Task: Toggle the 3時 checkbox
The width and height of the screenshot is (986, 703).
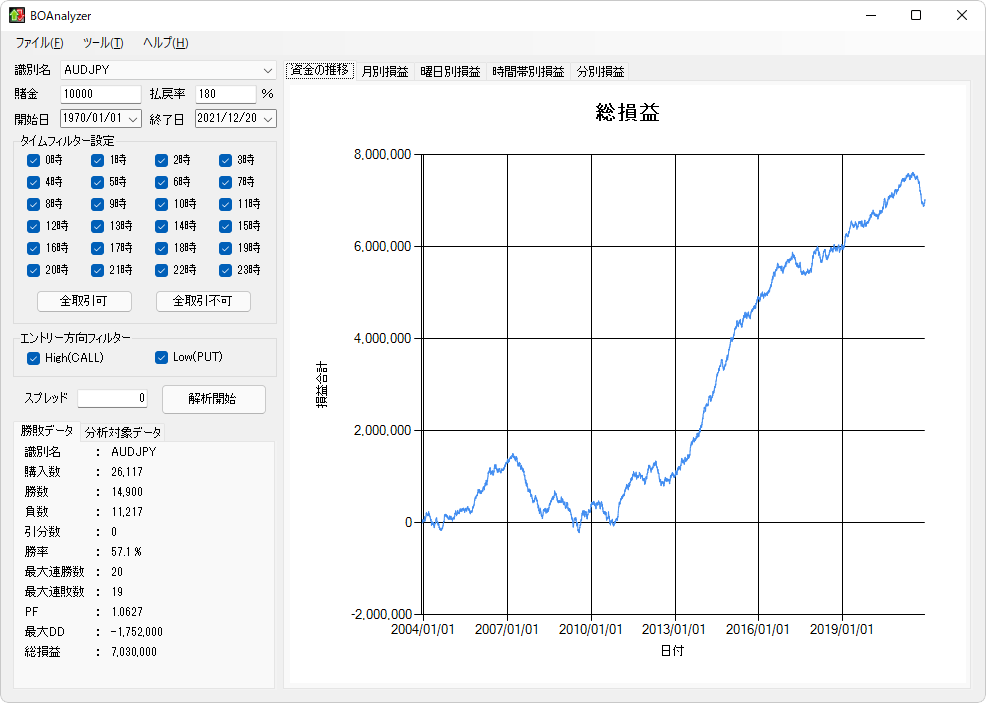Action: point(226,160)
